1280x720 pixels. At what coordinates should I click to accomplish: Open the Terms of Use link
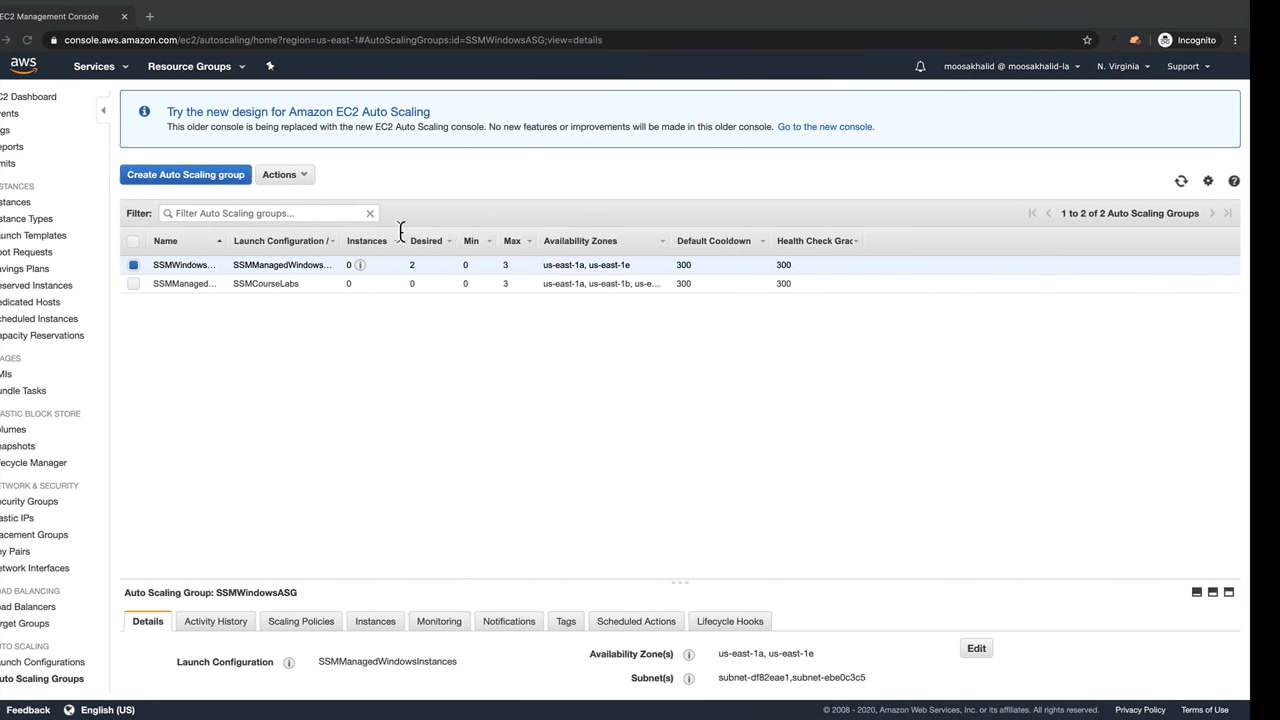tap(1205, 710)
